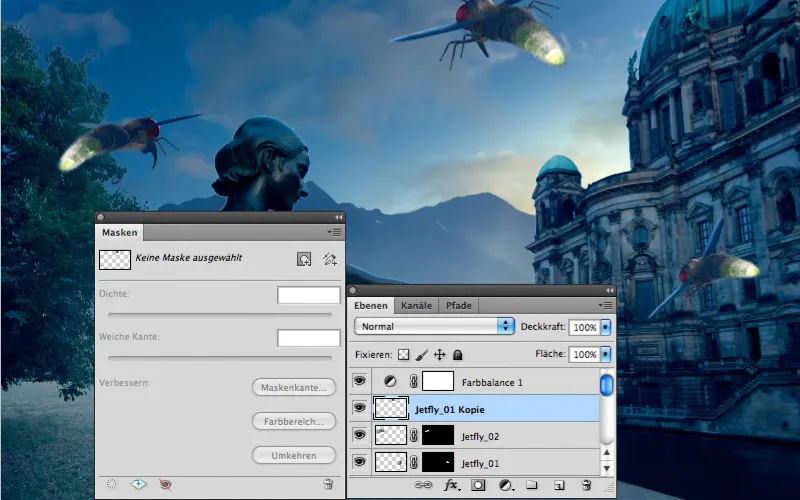Click the layers list scrollbar thumb
The height and width of the screenshot is (500, 800).
[606, 385]
